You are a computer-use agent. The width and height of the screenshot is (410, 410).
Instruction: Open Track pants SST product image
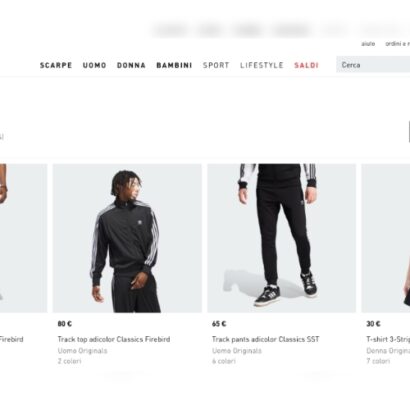coord(282,238)
